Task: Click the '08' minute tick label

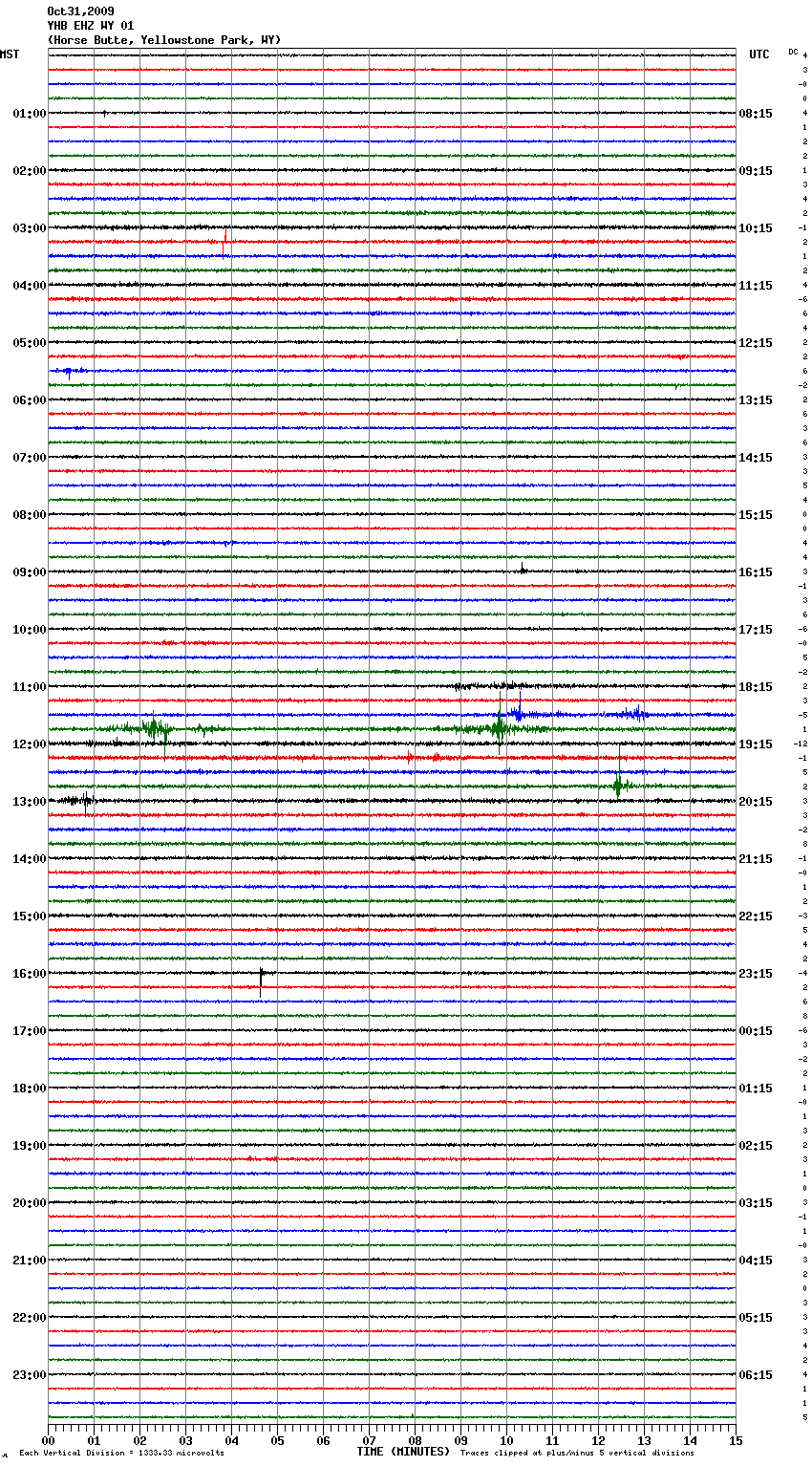Action: pyautogui.click(x=415, y=1440)
